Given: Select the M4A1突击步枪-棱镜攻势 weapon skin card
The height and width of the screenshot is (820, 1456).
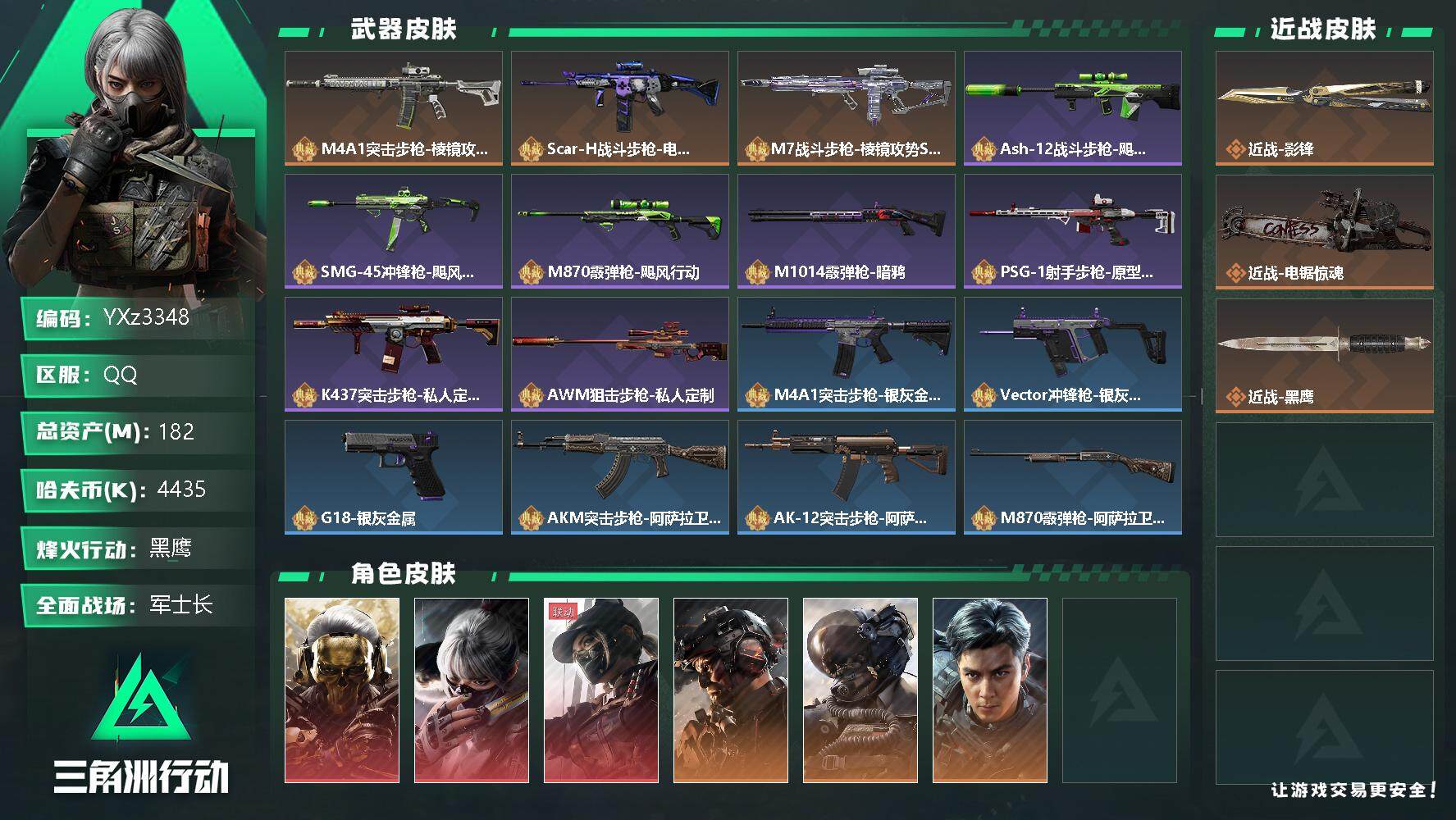Looking at the screenshot, I should click(x=394, y=108).
